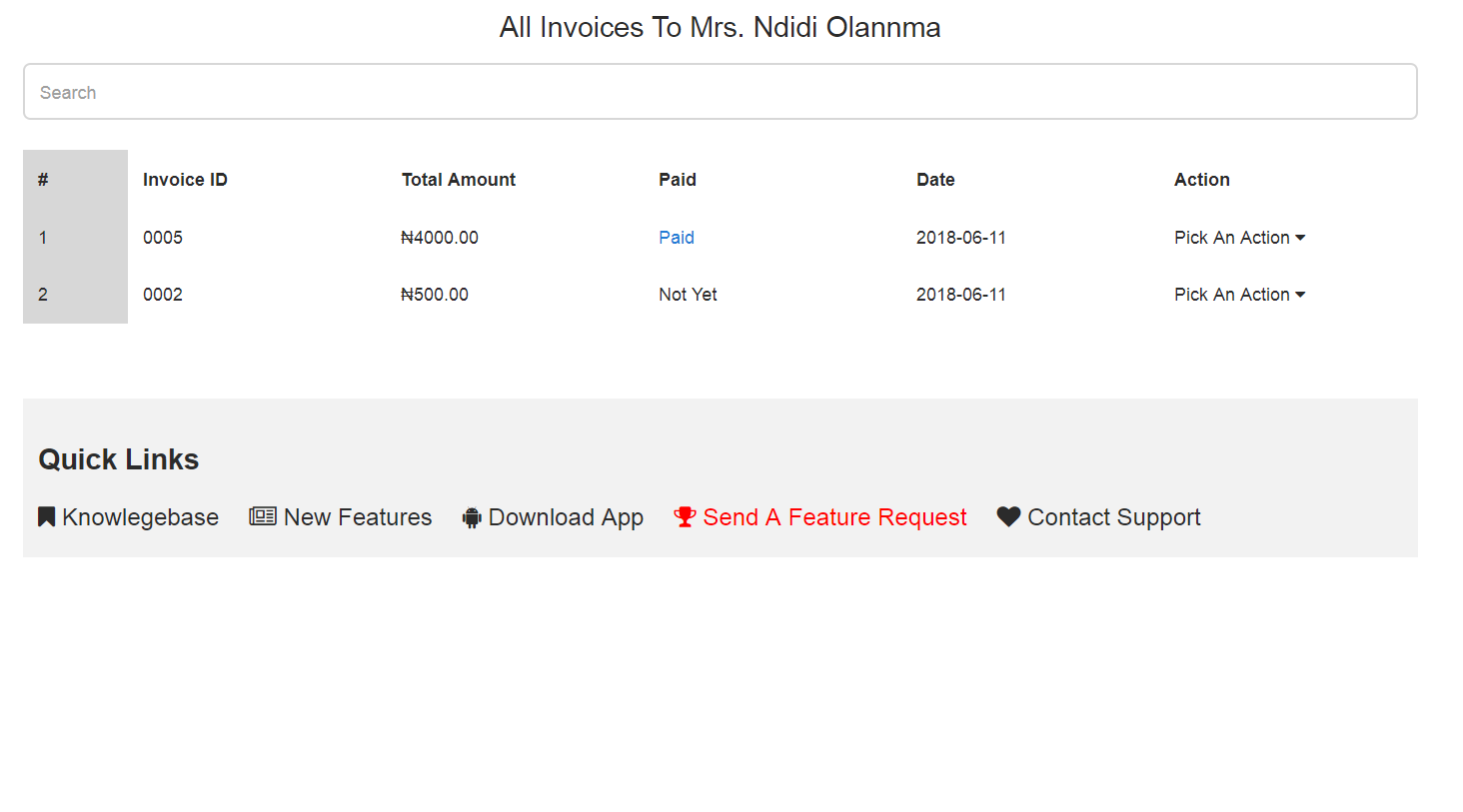Click the date 2018-06-11 in invoice 0005 row
The width and height of the screenshot is (1463, 812).
pyautogui.click(x=961, y=238)
